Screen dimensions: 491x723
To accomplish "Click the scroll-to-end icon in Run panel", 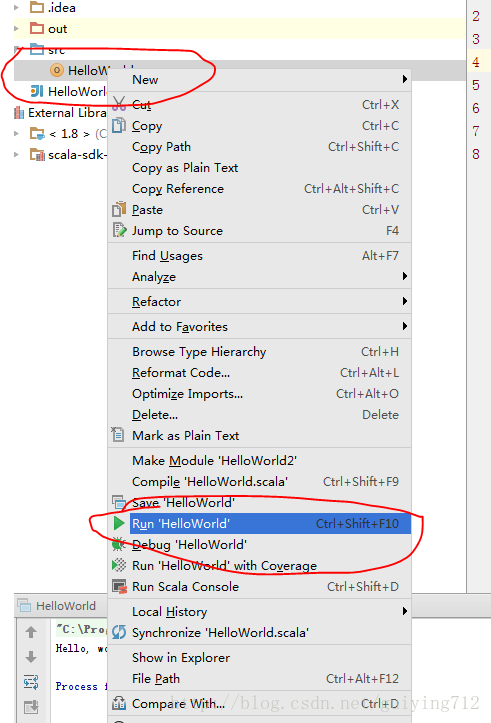I will pos(31,706).
